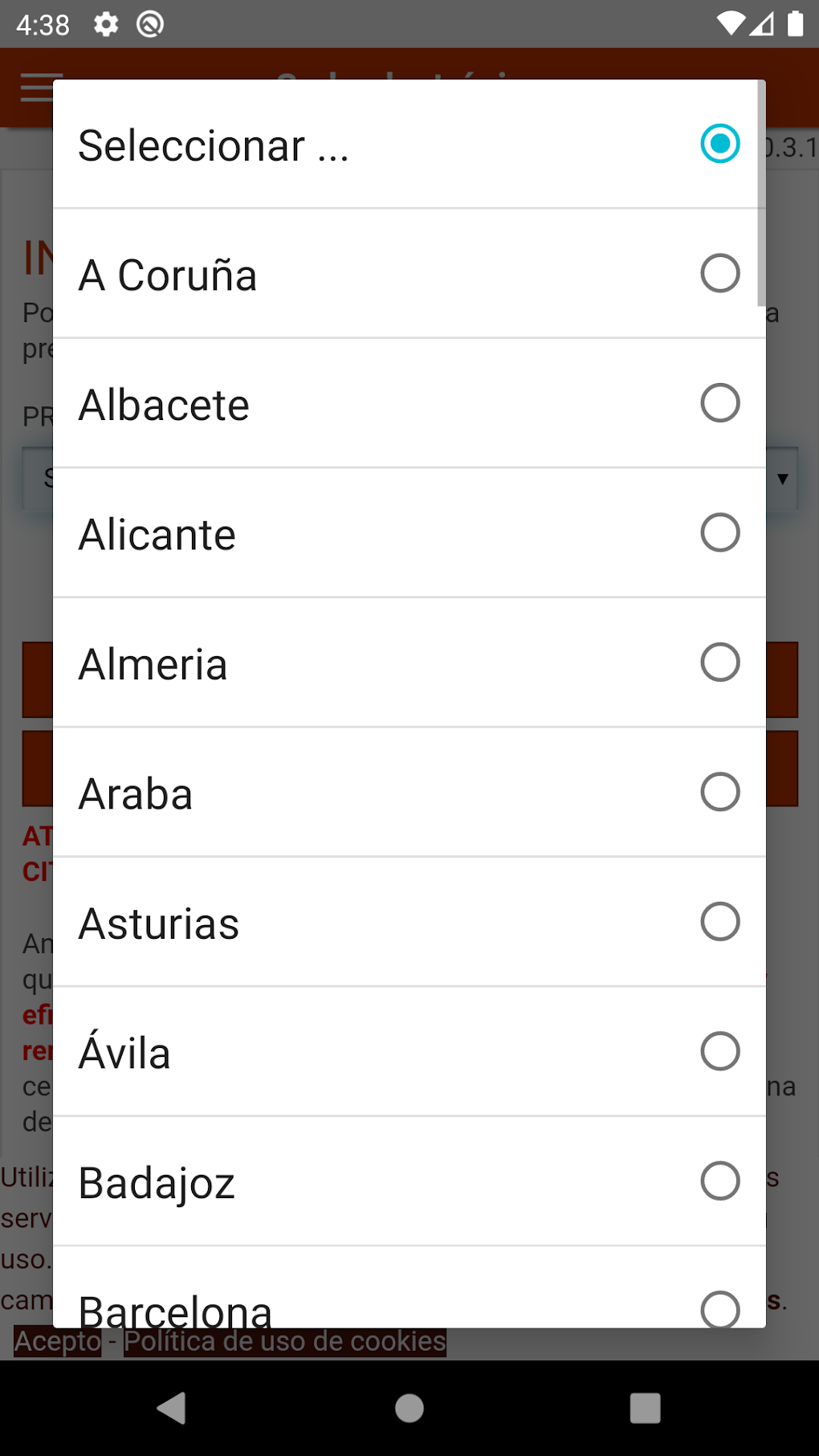Select the Seleccionar ... radio button

pyautogui.click(x=719, y=144)
